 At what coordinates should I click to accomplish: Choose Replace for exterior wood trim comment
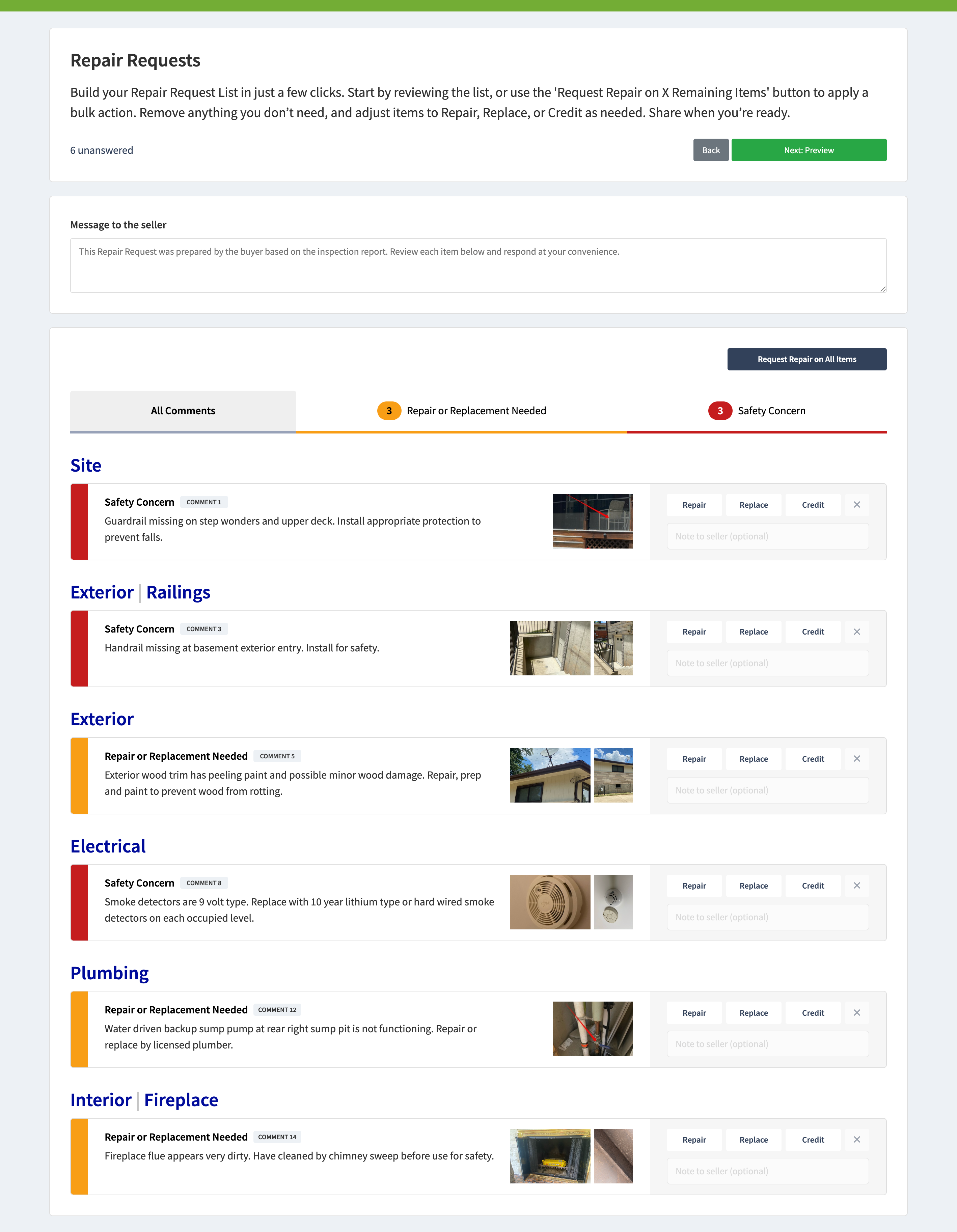tap(753, 759)
